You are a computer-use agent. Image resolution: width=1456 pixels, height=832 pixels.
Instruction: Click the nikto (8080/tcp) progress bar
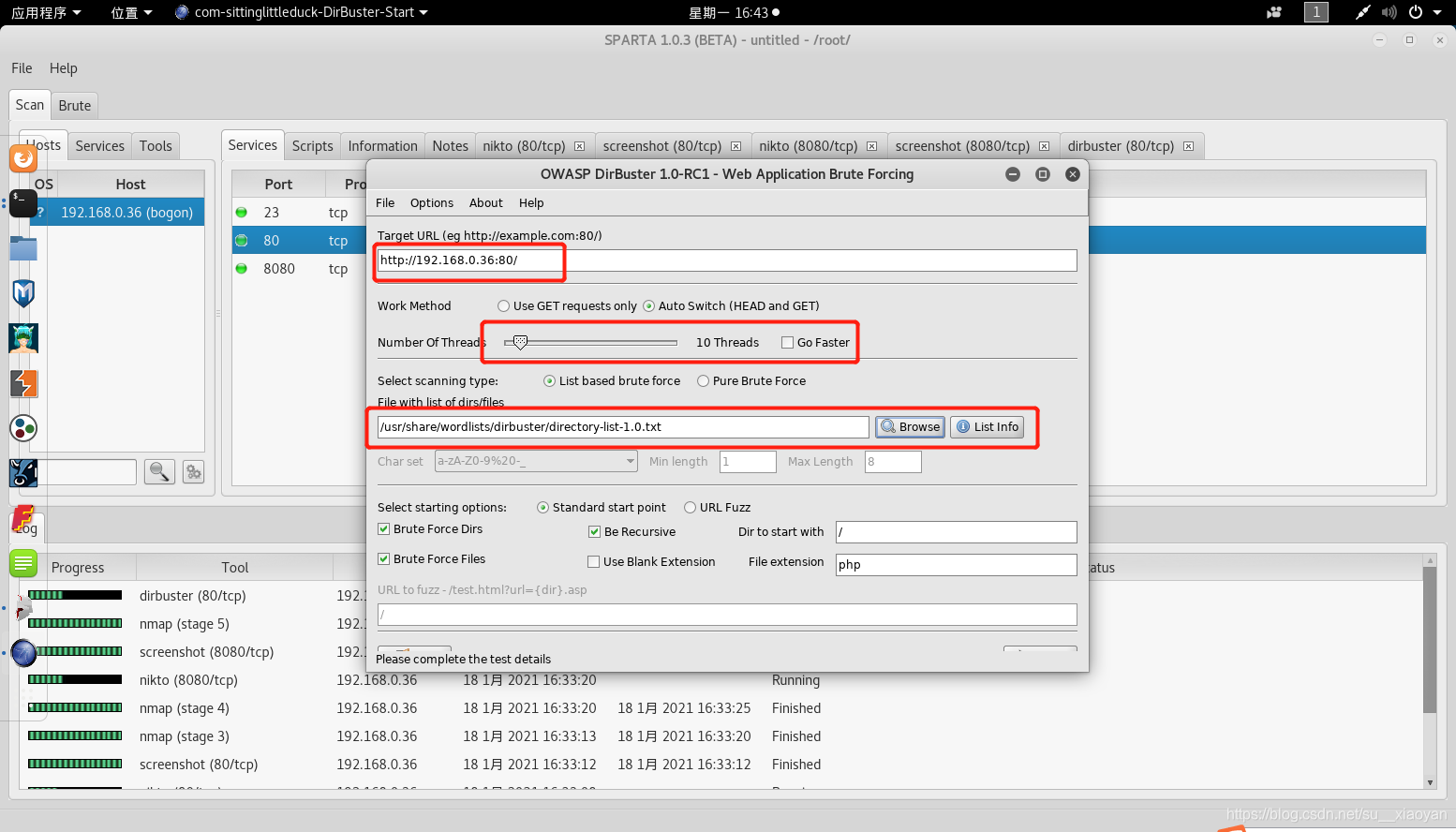75,679
